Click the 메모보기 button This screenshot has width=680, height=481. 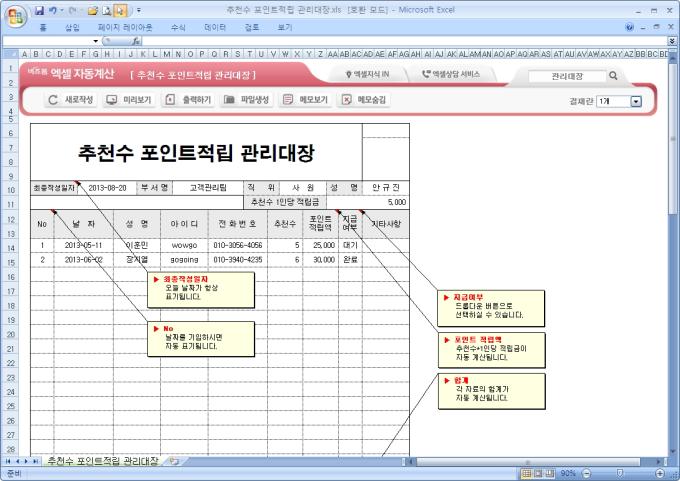point(305,100)
